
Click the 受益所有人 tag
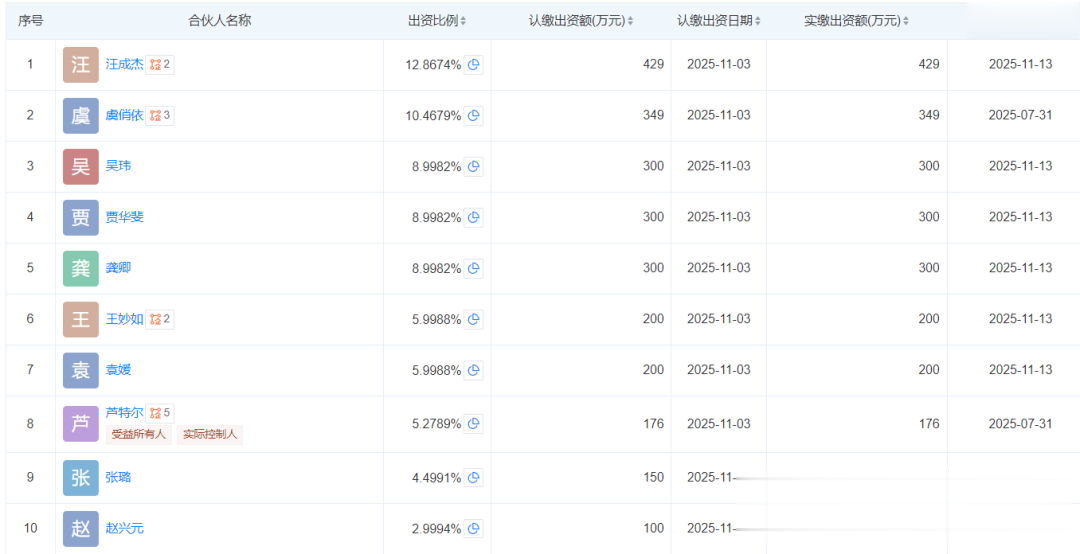click(138, 435)
